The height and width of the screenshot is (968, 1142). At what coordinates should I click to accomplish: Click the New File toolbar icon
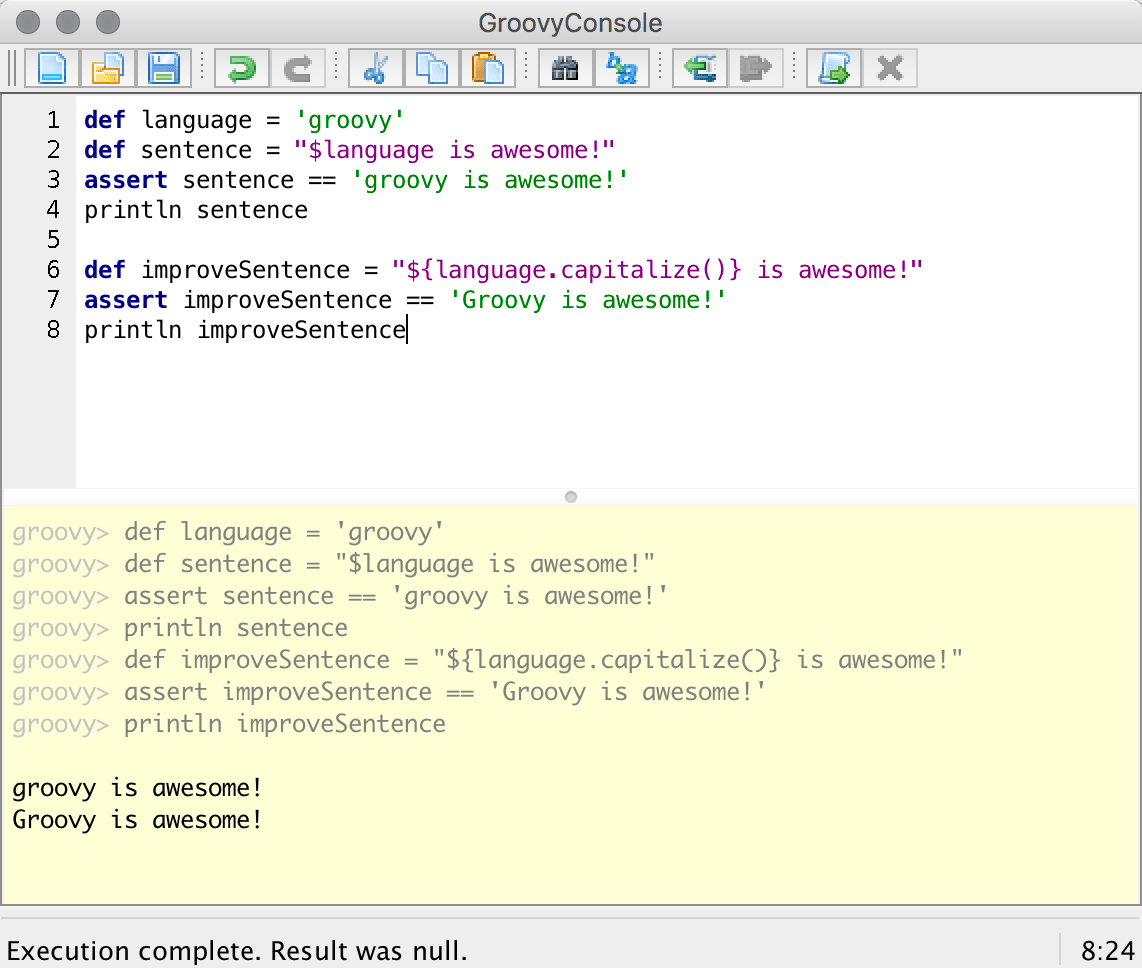pyautogui.click(x=52, y=68)
